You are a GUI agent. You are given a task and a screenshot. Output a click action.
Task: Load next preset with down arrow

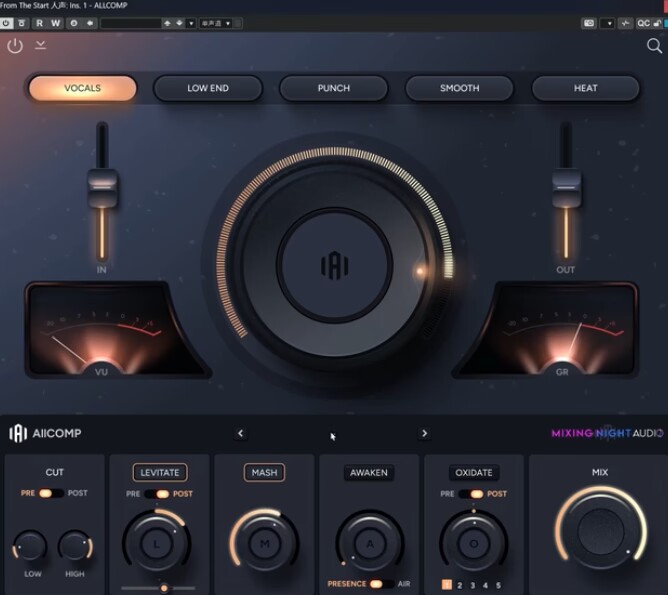[x=179, y=23]
